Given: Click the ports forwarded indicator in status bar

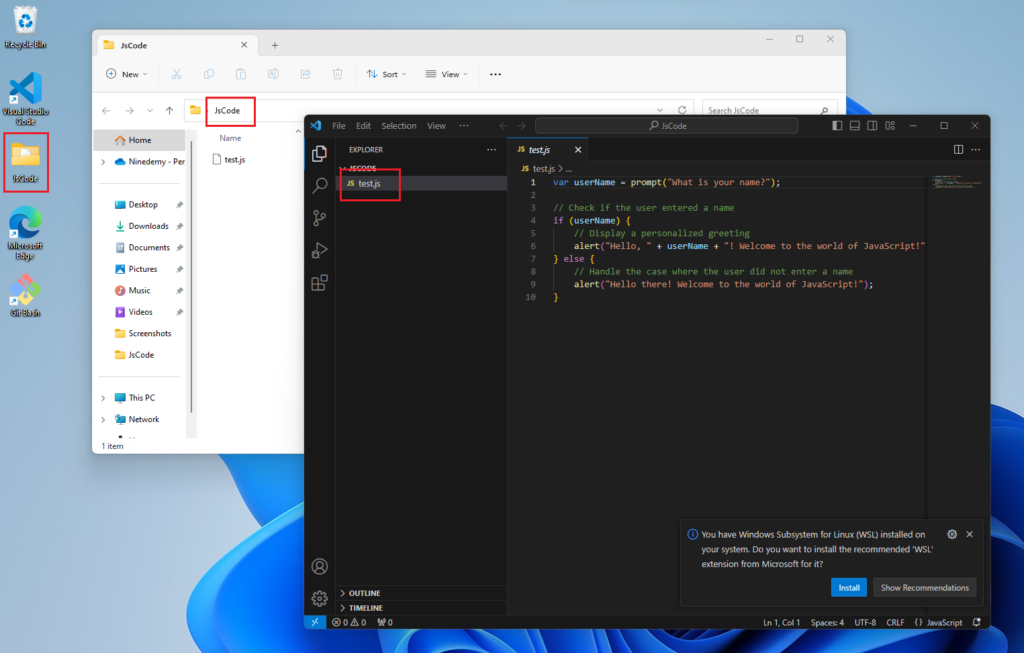Looking at the screenshot, I should click(x=385, y=622).
